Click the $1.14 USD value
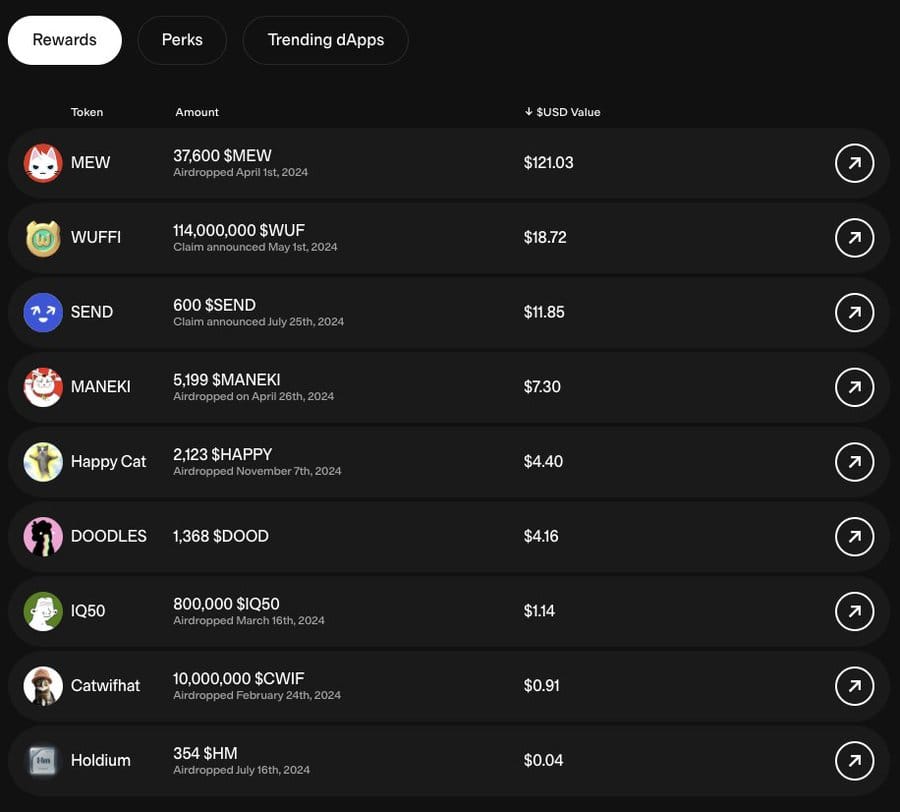Screen dimensions: 900x812 point(539,611)
